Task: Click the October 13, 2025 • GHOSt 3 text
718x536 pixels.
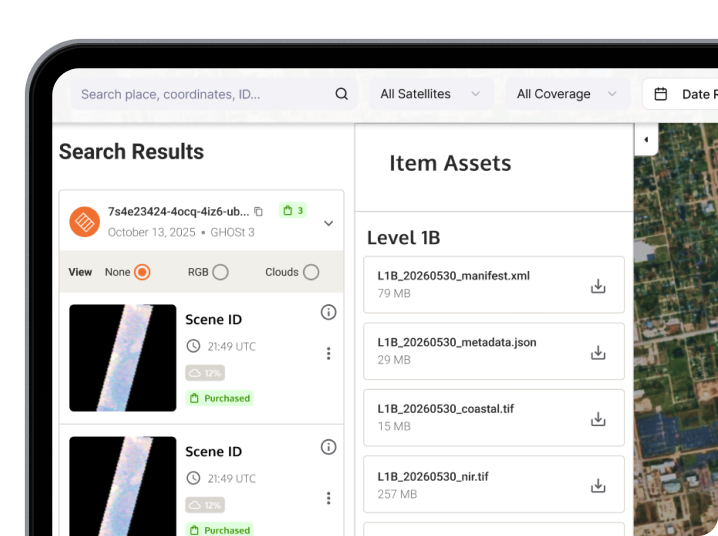Action: 181,232
